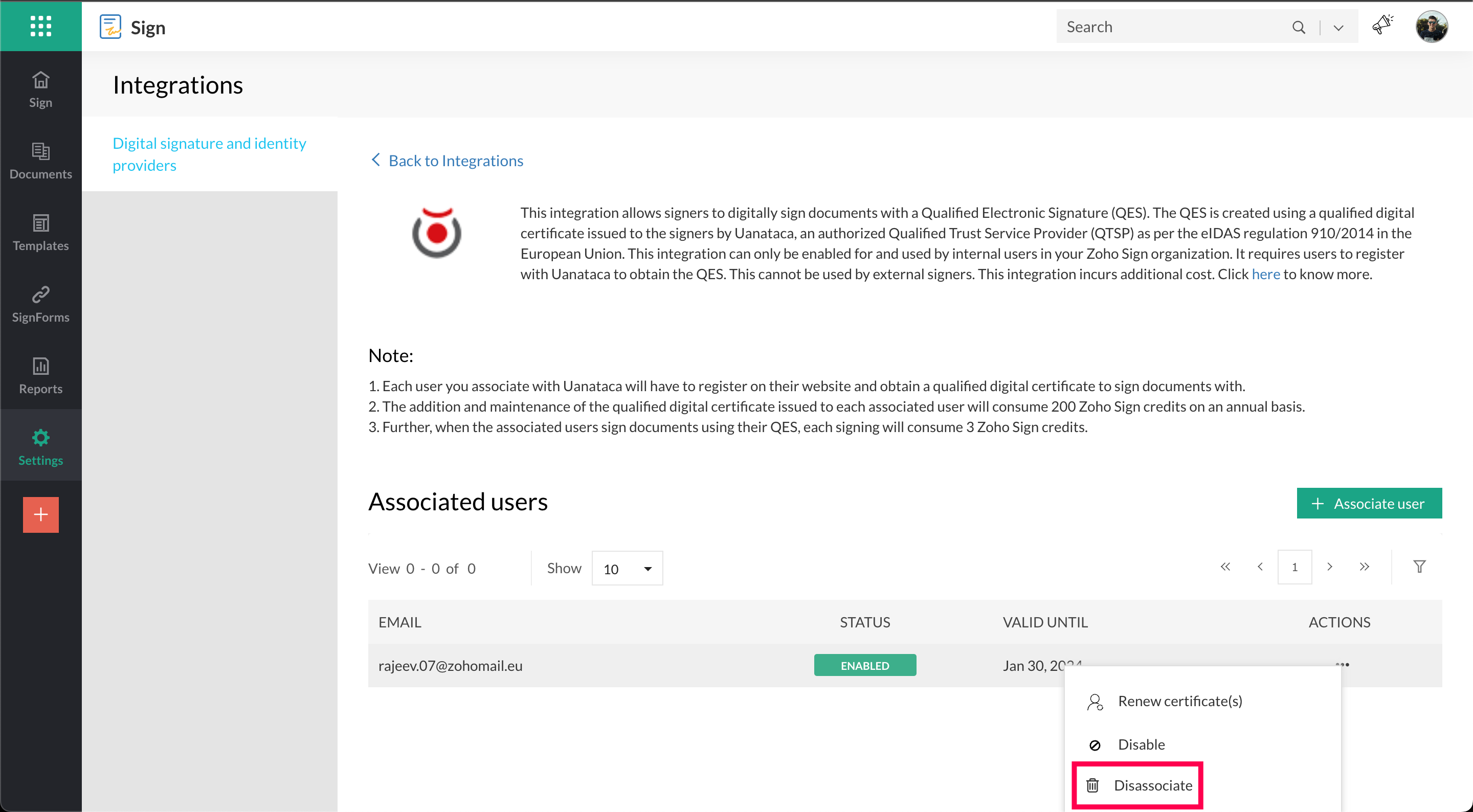1473x812 pixels.
Task: Open SignForms link icon
Action: click(x=40, y=304)
